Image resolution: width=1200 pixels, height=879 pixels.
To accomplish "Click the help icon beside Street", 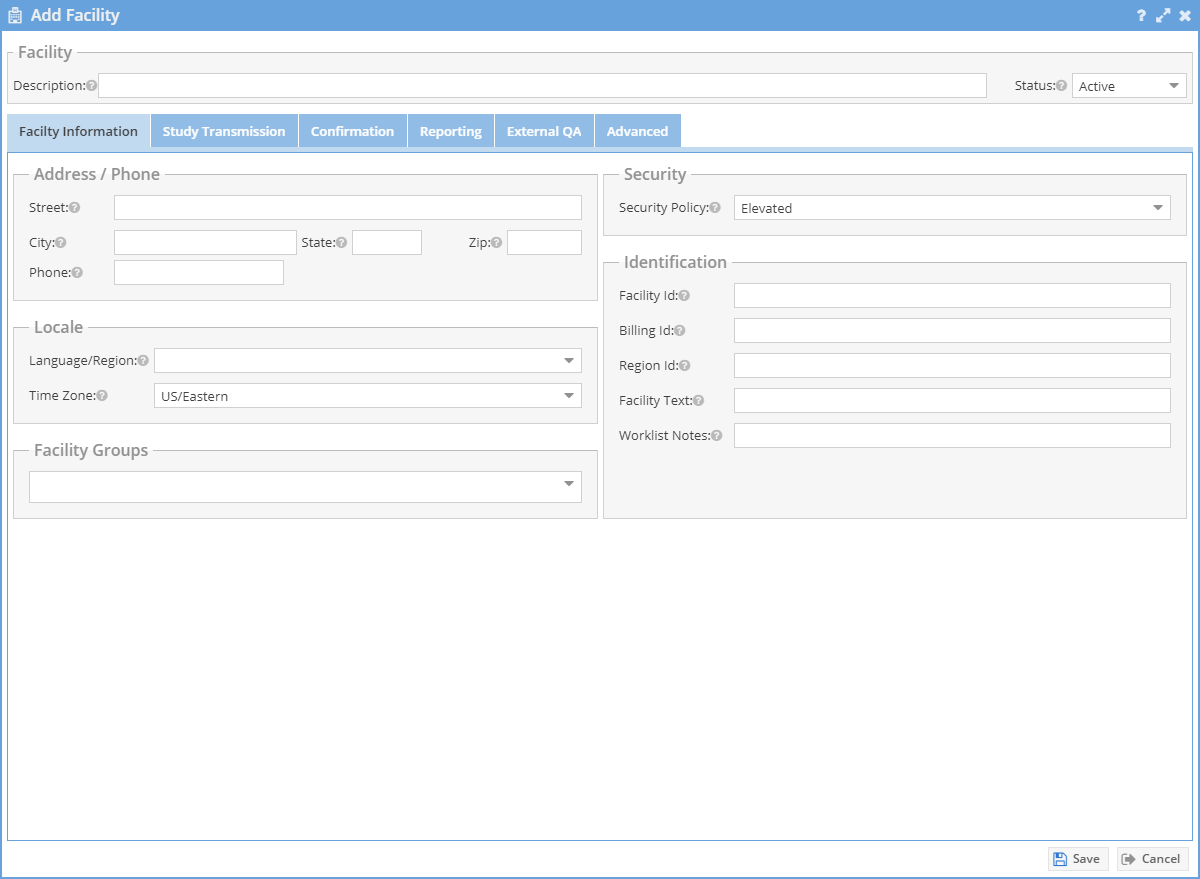I will [x=75, y=208].
